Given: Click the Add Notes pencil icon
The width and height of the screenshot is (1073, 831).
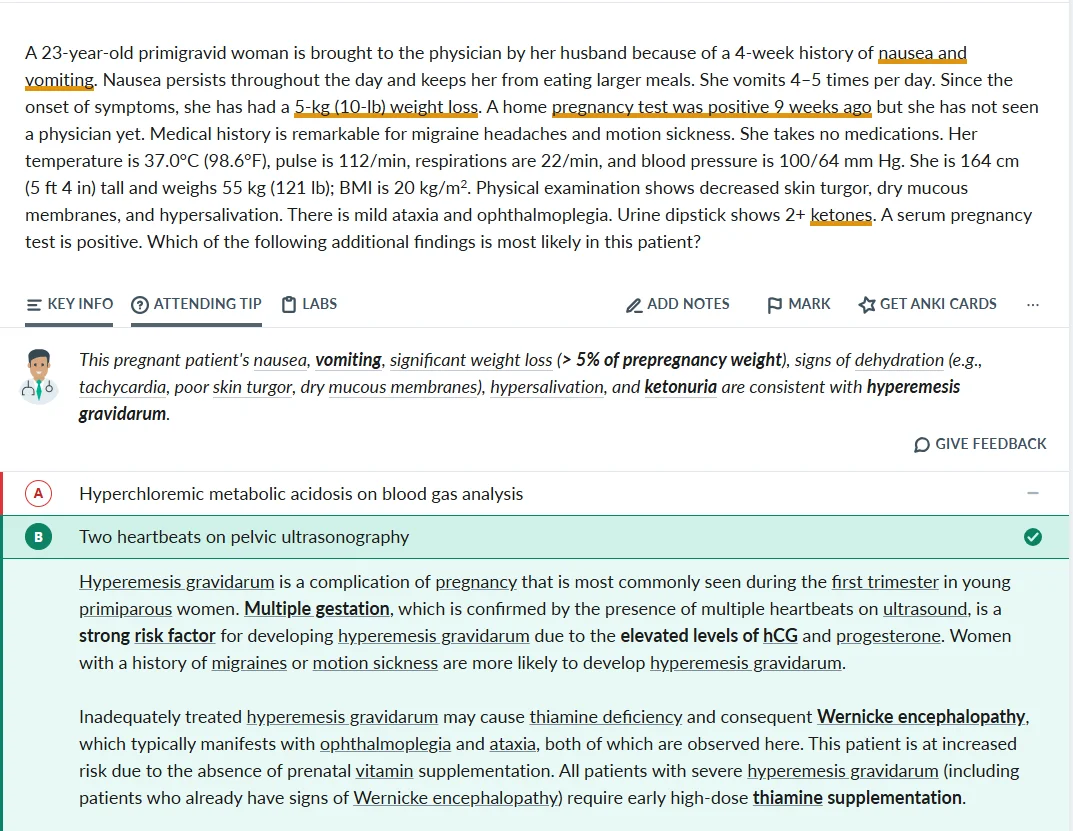Looking at the screenshot, I should tap(634, 305).
